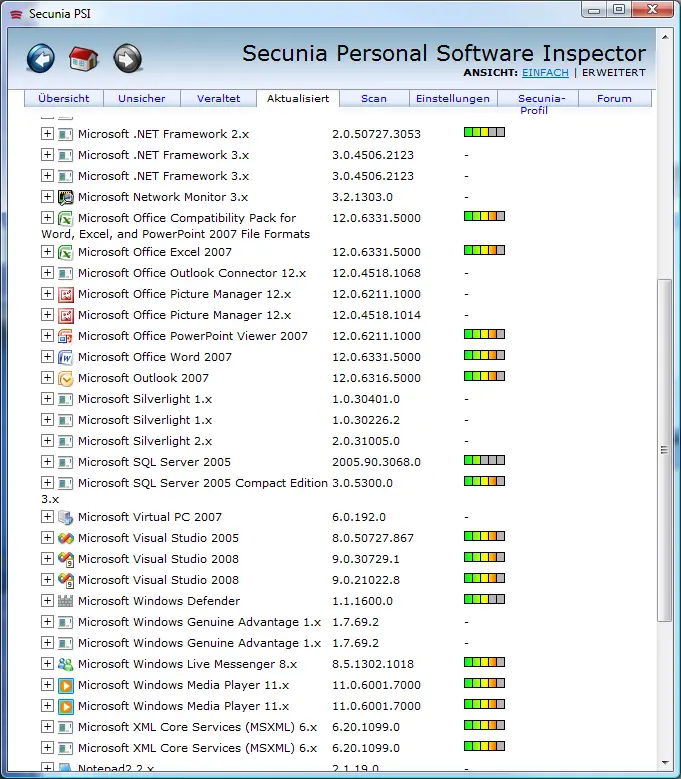Image resolution: width=681 pixels, height=779 pixels.
Task: Open the Scan tab
Action: (x=374, y=98)
